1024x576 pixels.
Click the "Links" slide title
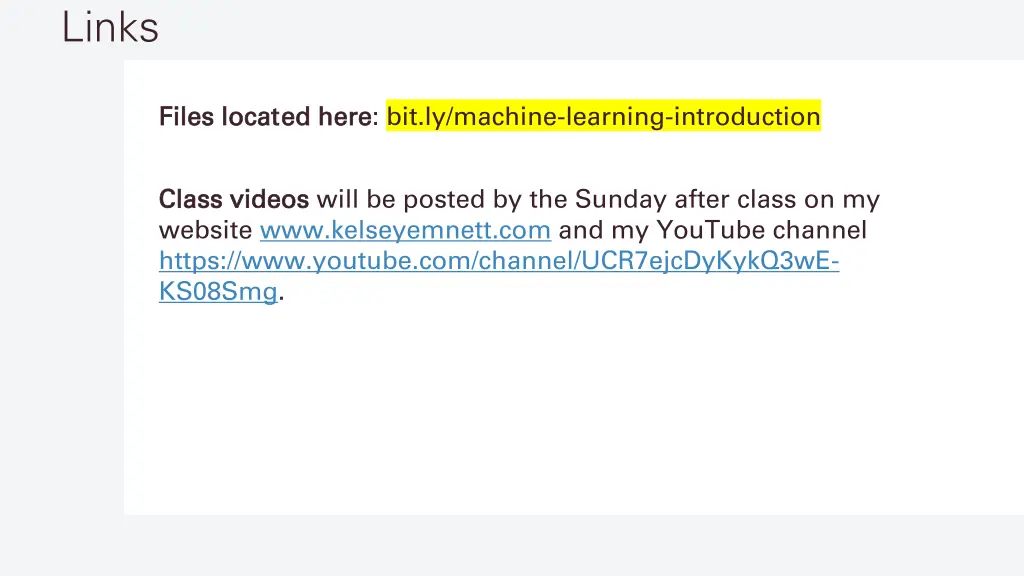(x=110, y=27)
